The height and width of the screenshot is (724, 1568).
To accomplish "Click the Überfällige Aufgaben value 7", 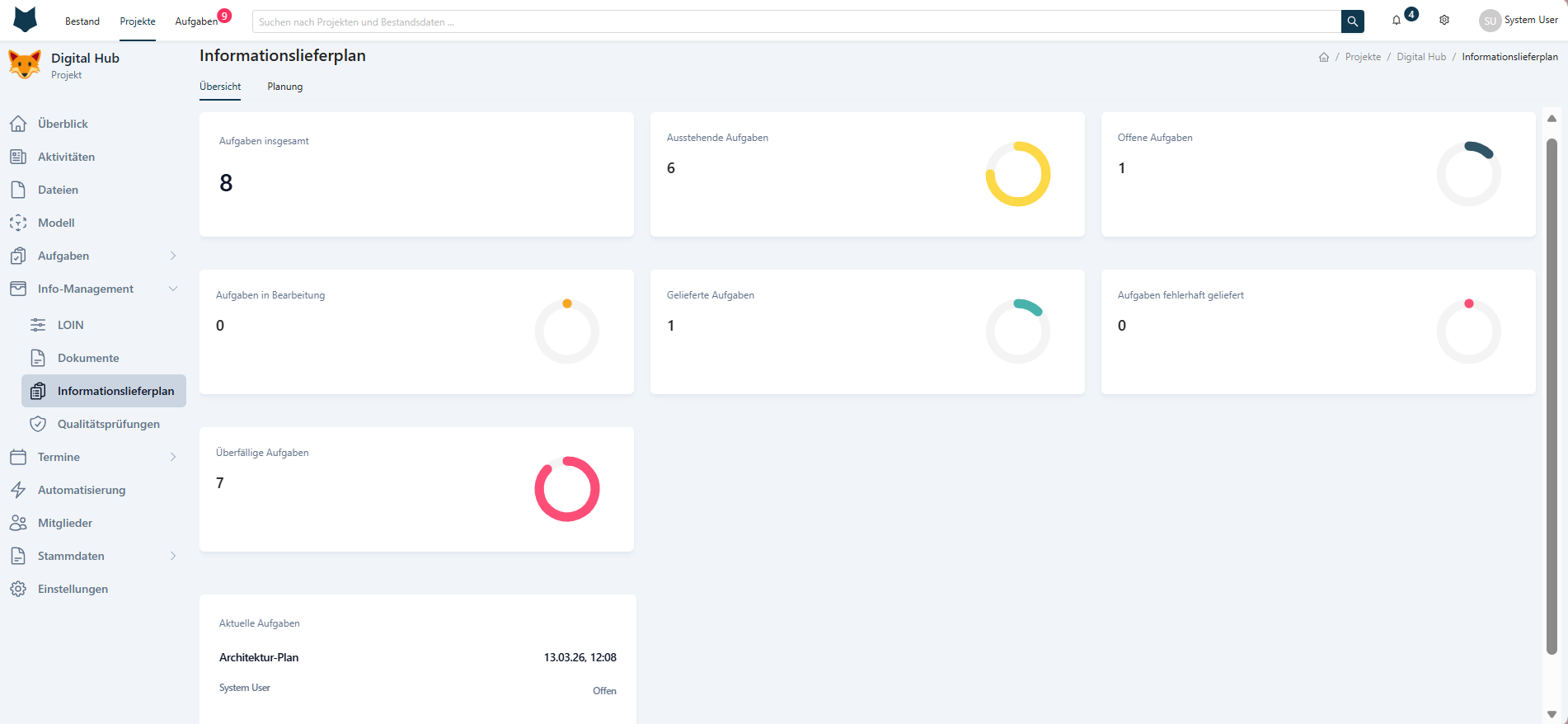I will click(220, 483).
